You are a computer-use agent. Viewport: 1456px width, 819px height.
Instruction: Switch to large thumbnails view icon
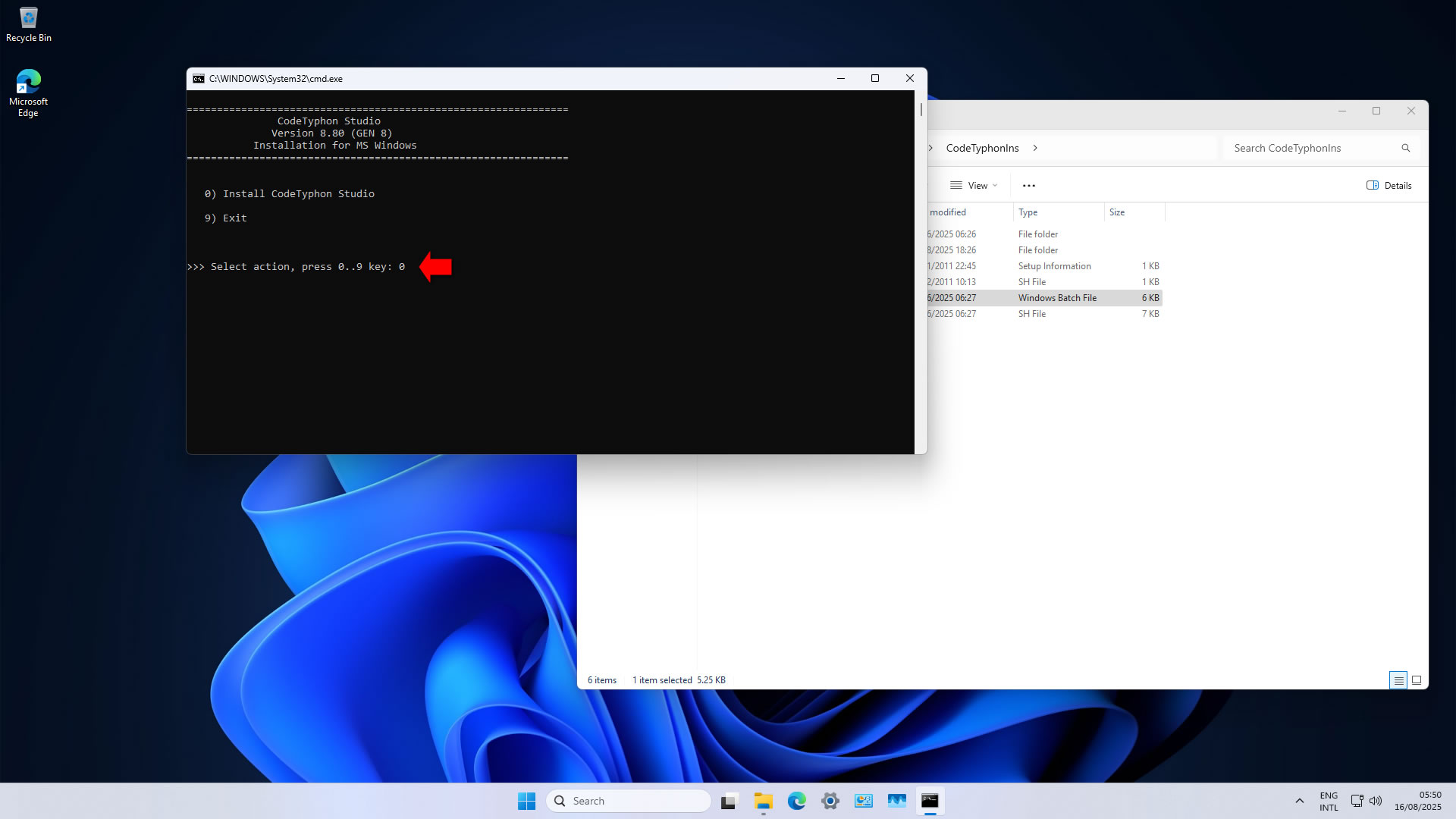[1416, 680]
